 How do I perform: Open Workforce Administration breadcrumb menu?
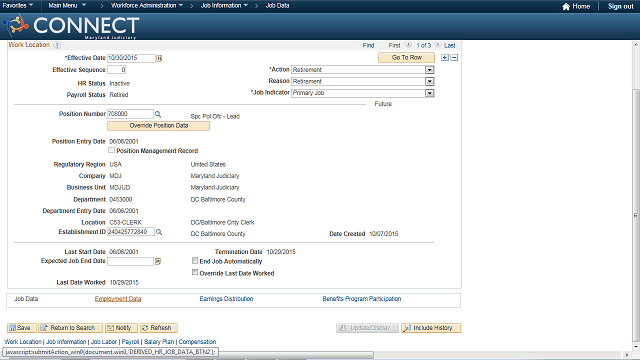tap(147, 5)
